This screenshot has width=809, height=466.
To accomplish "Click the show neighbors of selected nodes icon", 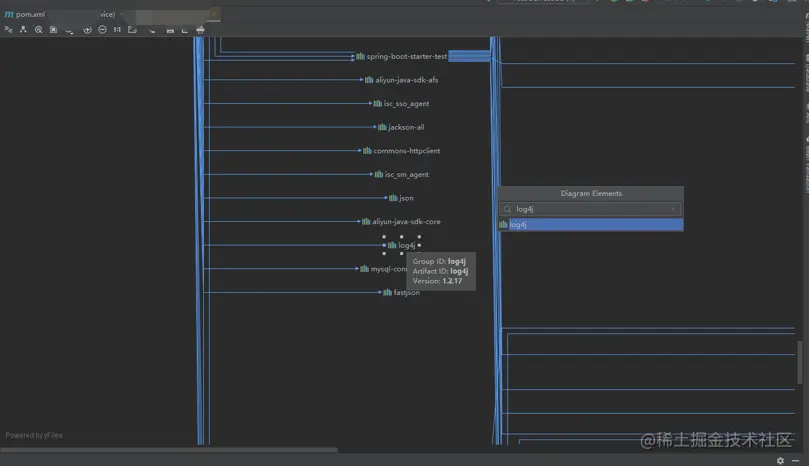I will (x=23, y=30).
